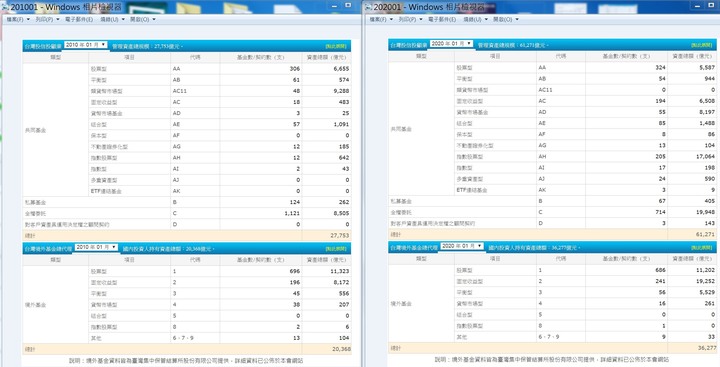Open 開啟(O) menu in the 202001 window

(x=506, y=19)
